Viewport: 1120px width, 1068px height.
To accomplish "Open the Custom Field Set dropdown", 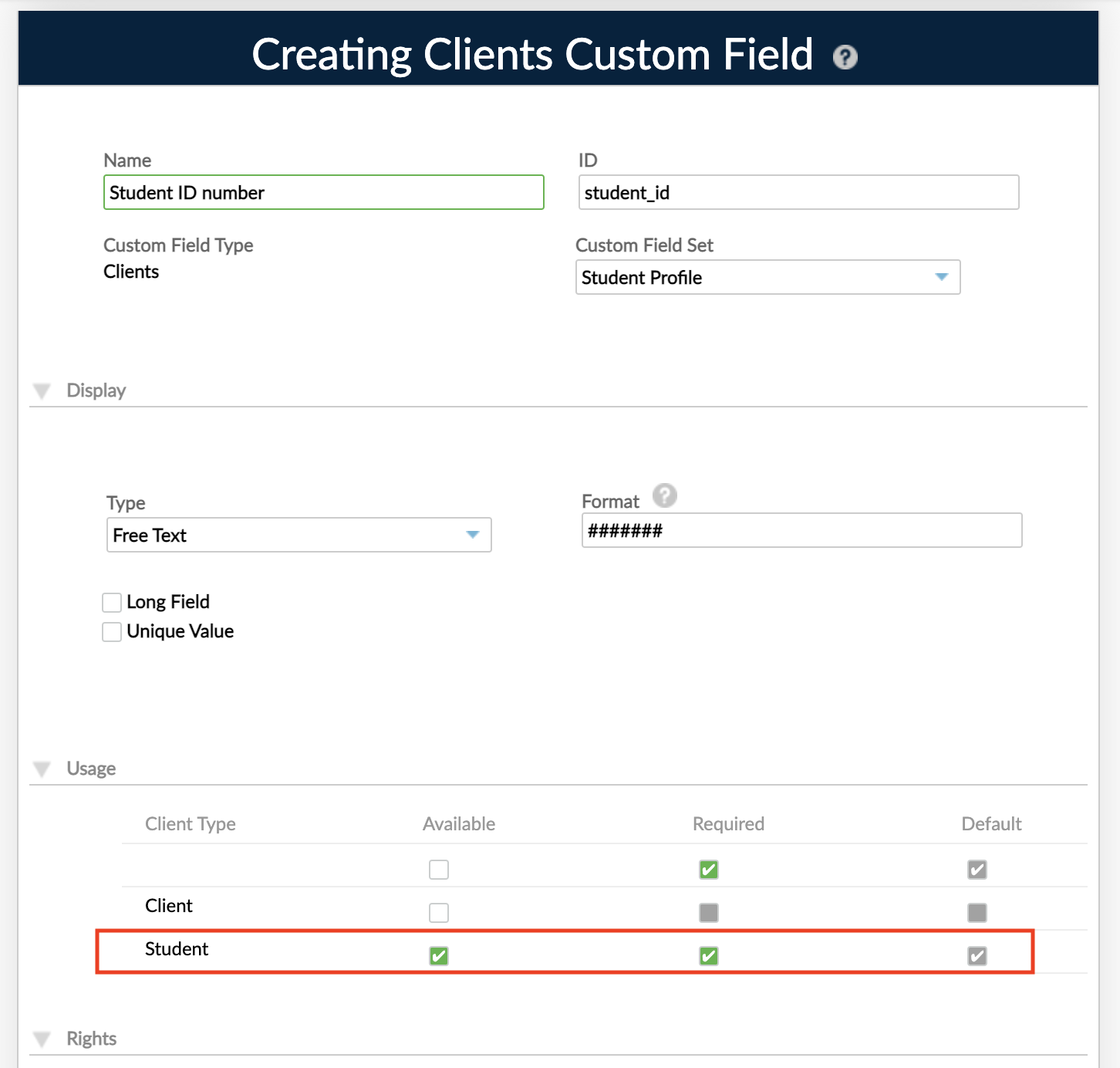I will point(941,277).
